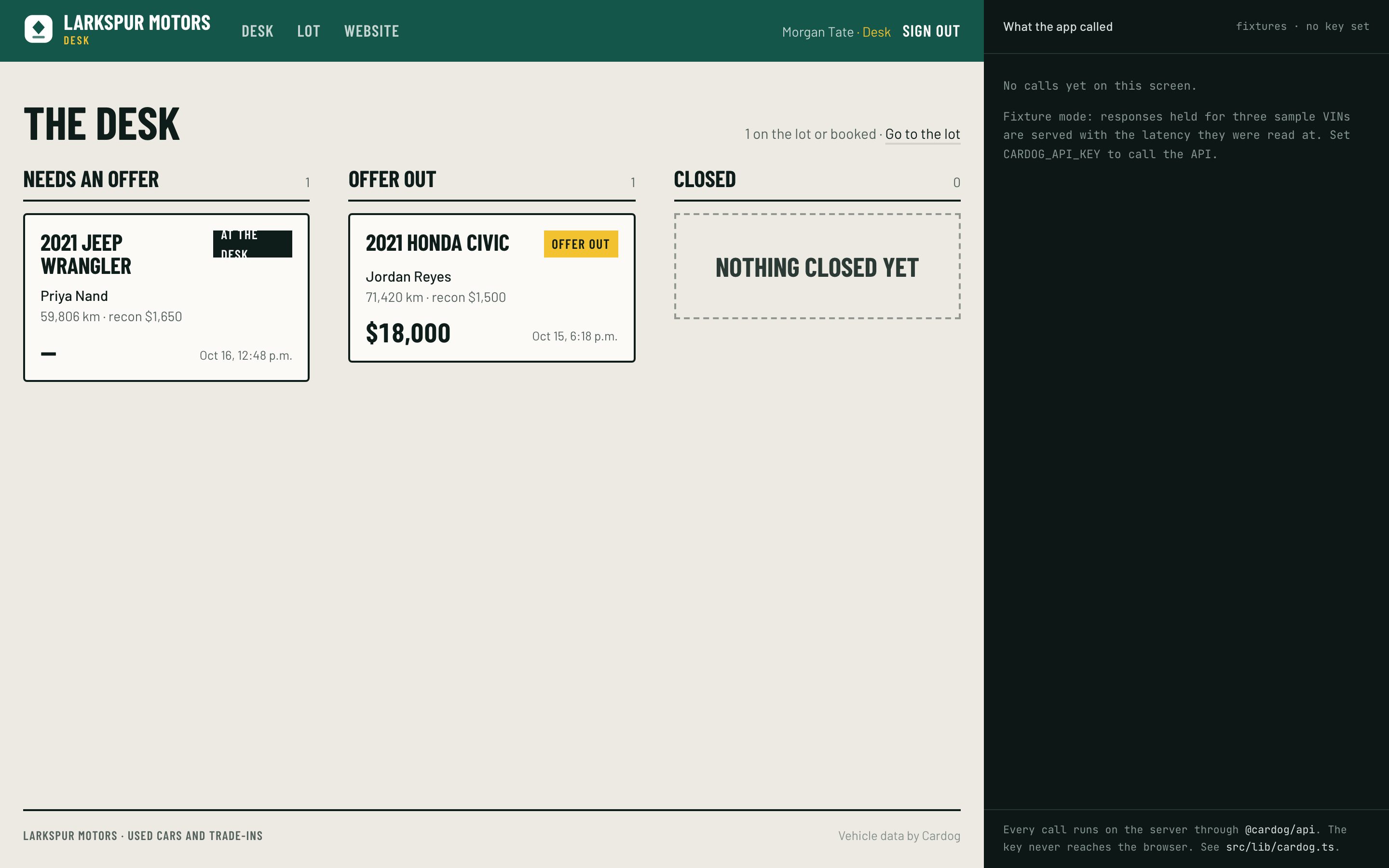The image size is (1389, 868).
Task: Open the 2021 Honda Civic card
Action: coord(492,287)
